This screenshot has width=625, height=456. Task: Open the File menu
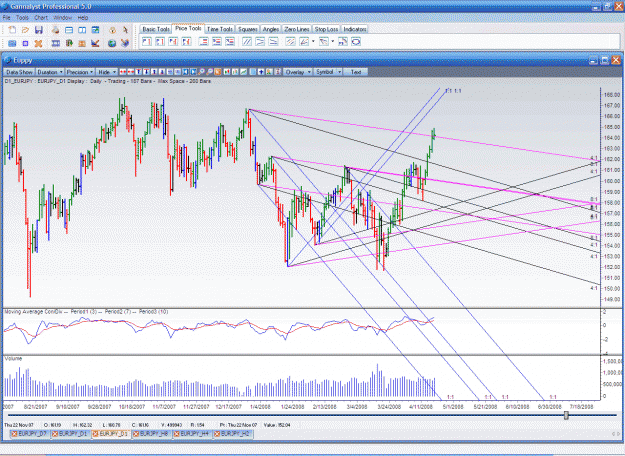click(7, 18)
